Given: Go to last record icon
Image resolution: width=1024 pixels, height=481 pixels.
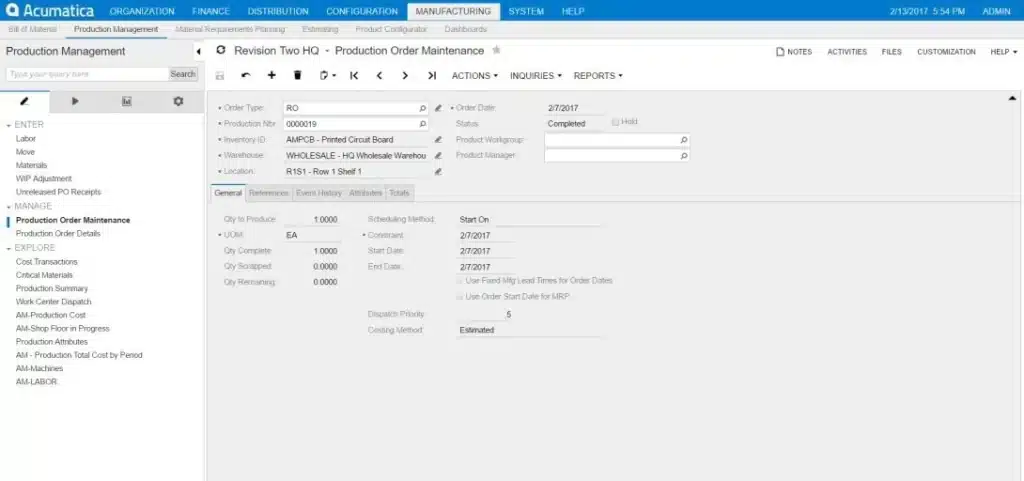Looking at the screenshot, I should coord(432,76).
